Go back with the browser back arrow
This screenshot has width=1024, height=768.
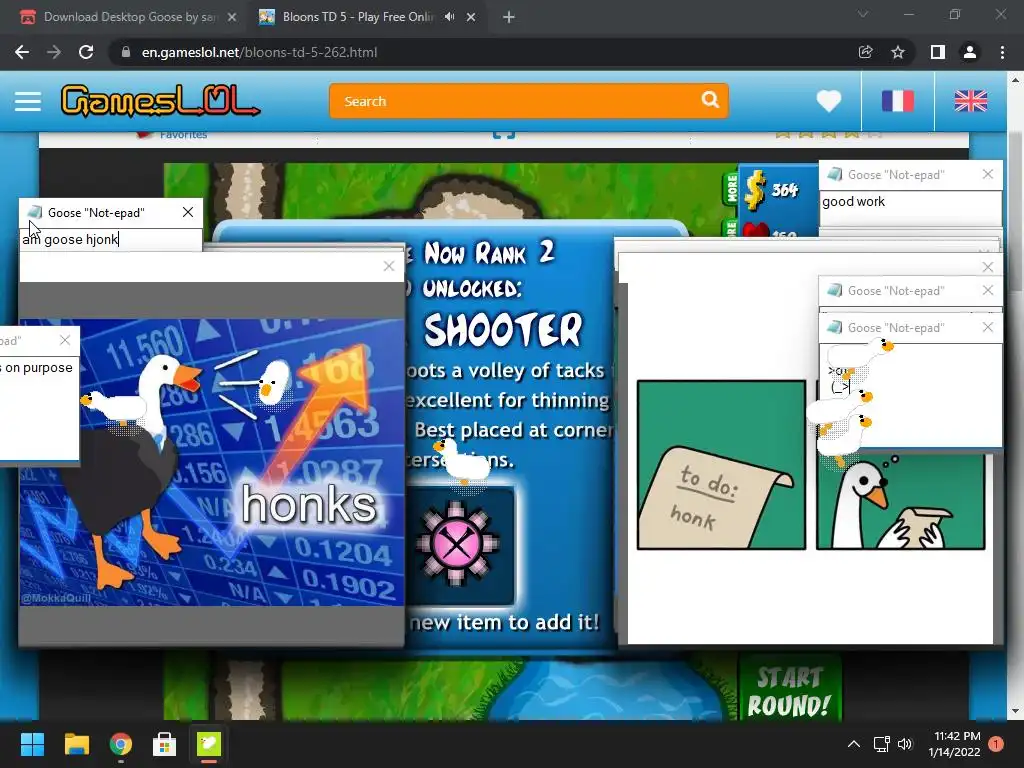(x=22, y=52)
